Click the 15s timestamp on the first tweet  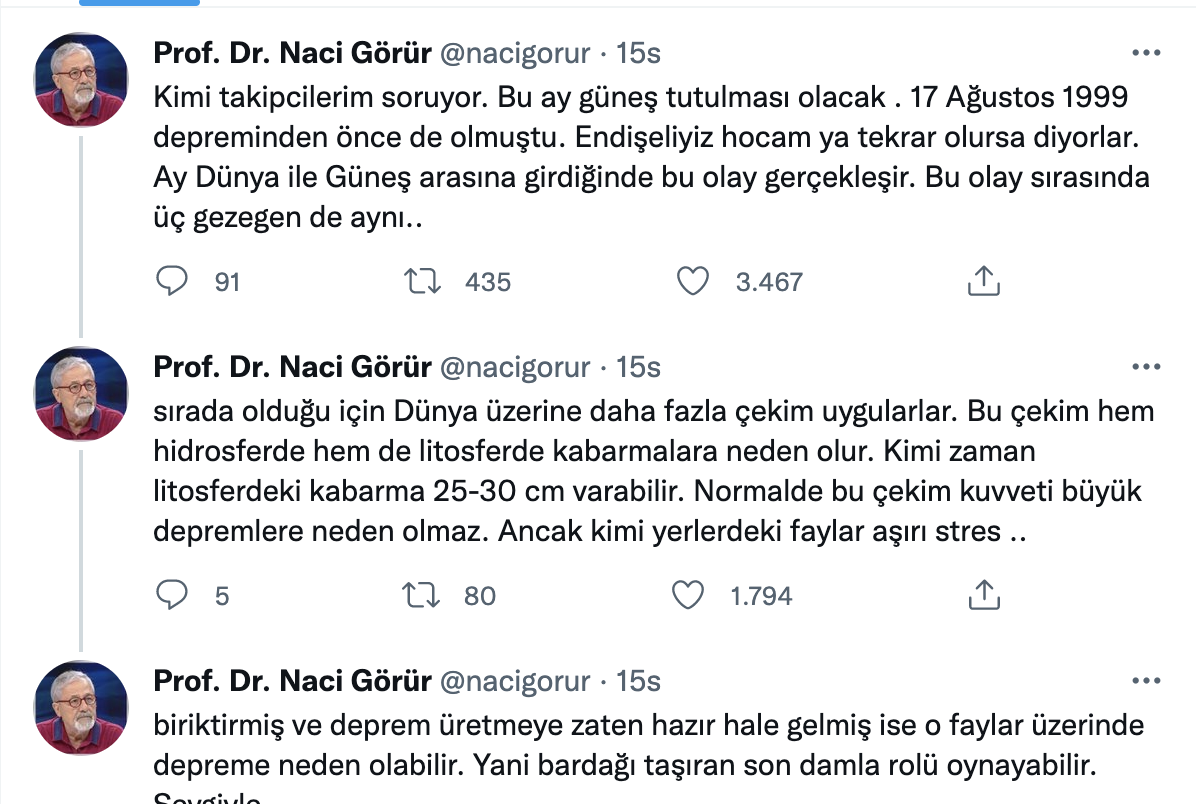pos(638,53)
